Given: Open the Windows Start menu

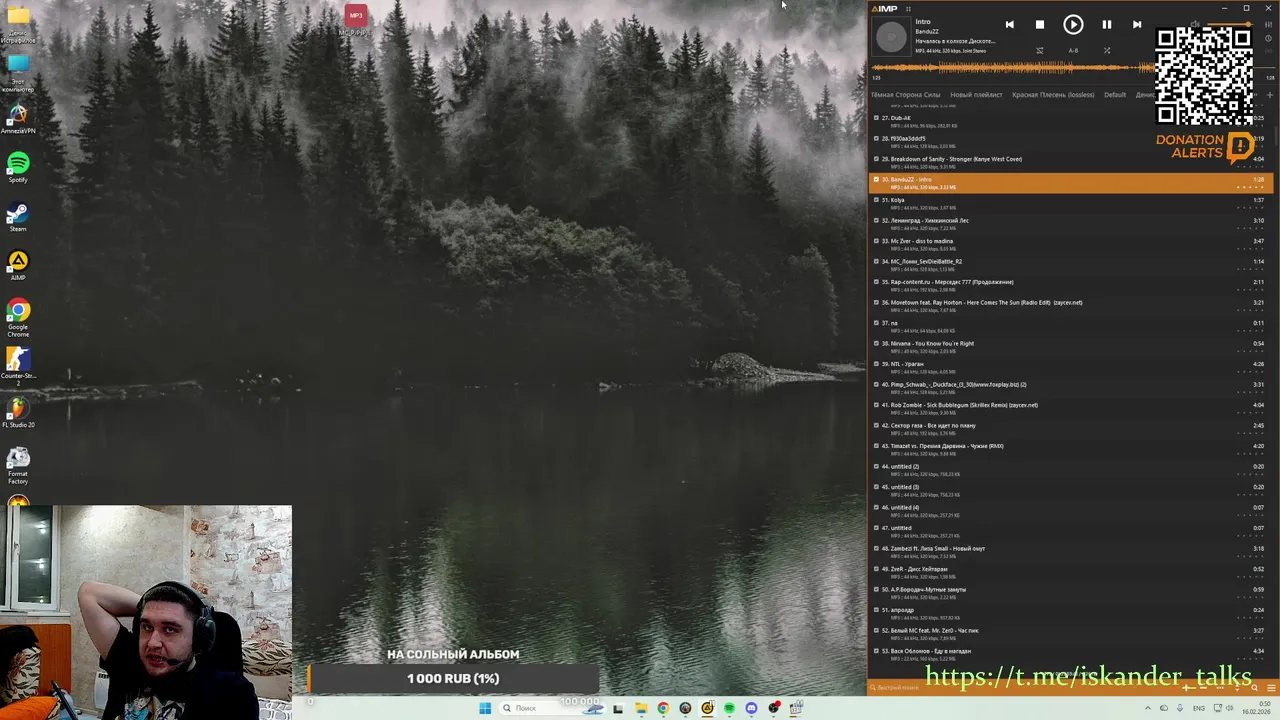Looking at the screenshot, I should (485, 708).
